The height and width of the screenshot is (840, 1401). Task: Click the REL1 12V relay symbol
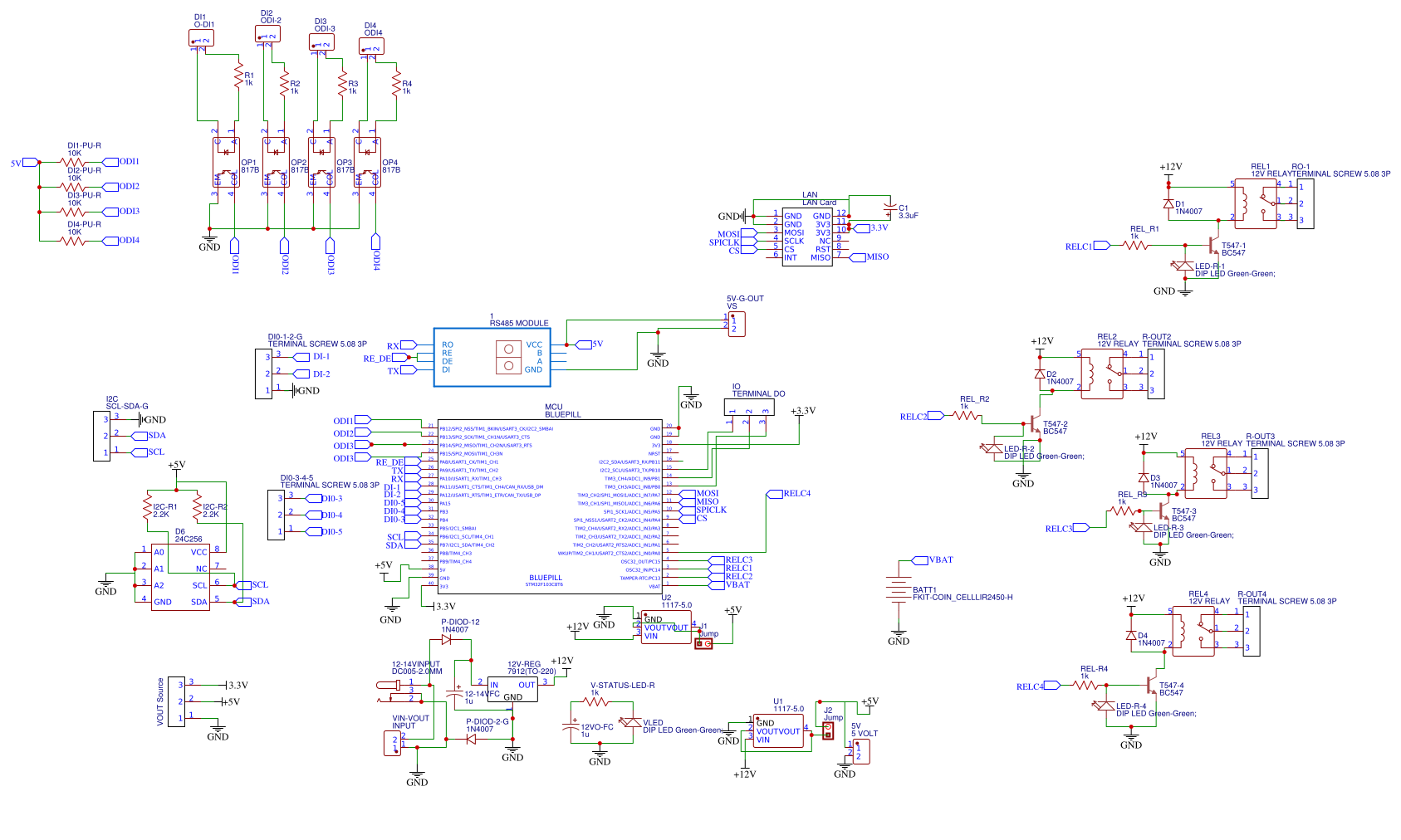pos(1256,204)
